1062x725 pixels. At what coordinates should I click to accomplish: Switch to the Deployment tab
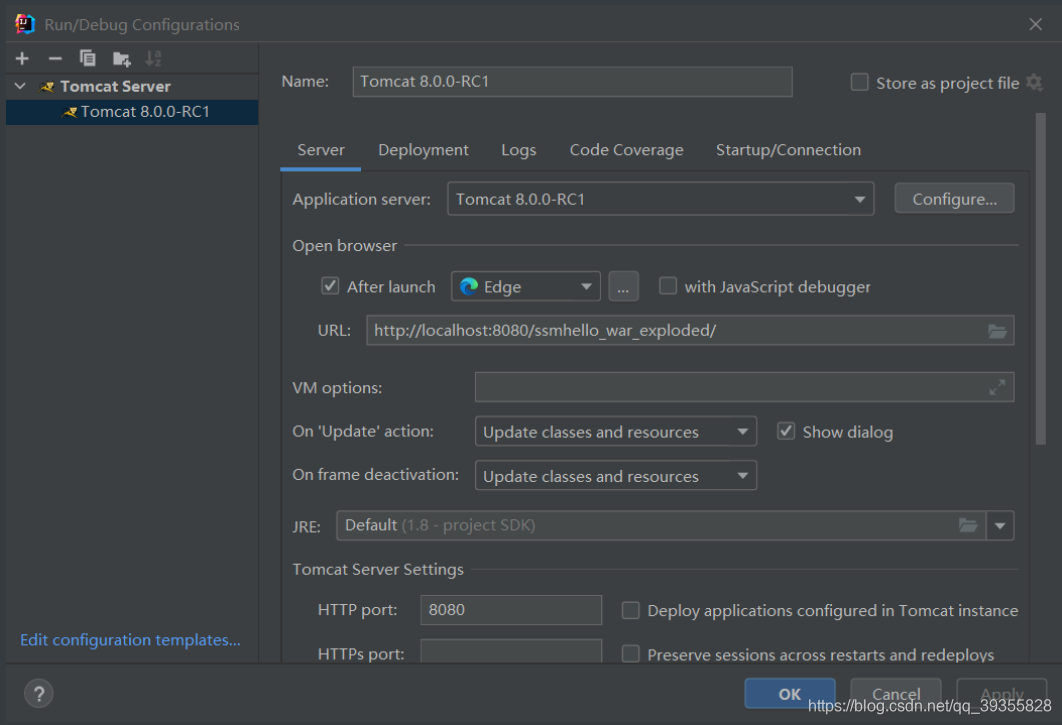[423, 150]
